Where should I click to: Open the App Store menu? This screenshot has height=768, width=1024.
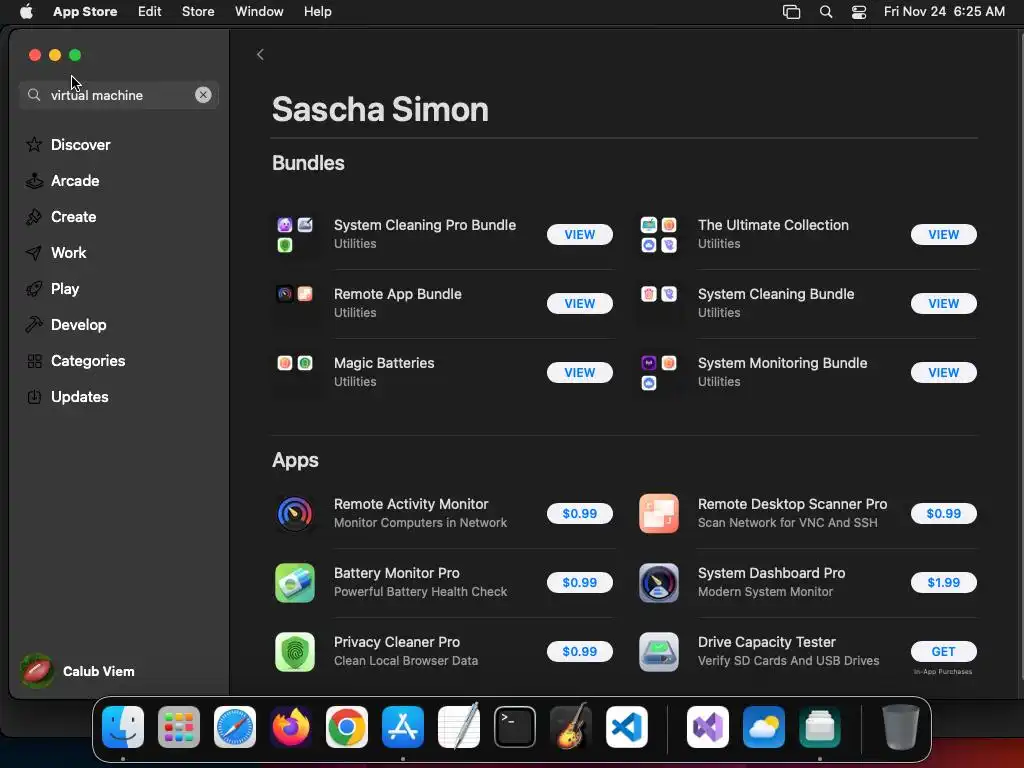pyautogui.click(x=85, y=12)
